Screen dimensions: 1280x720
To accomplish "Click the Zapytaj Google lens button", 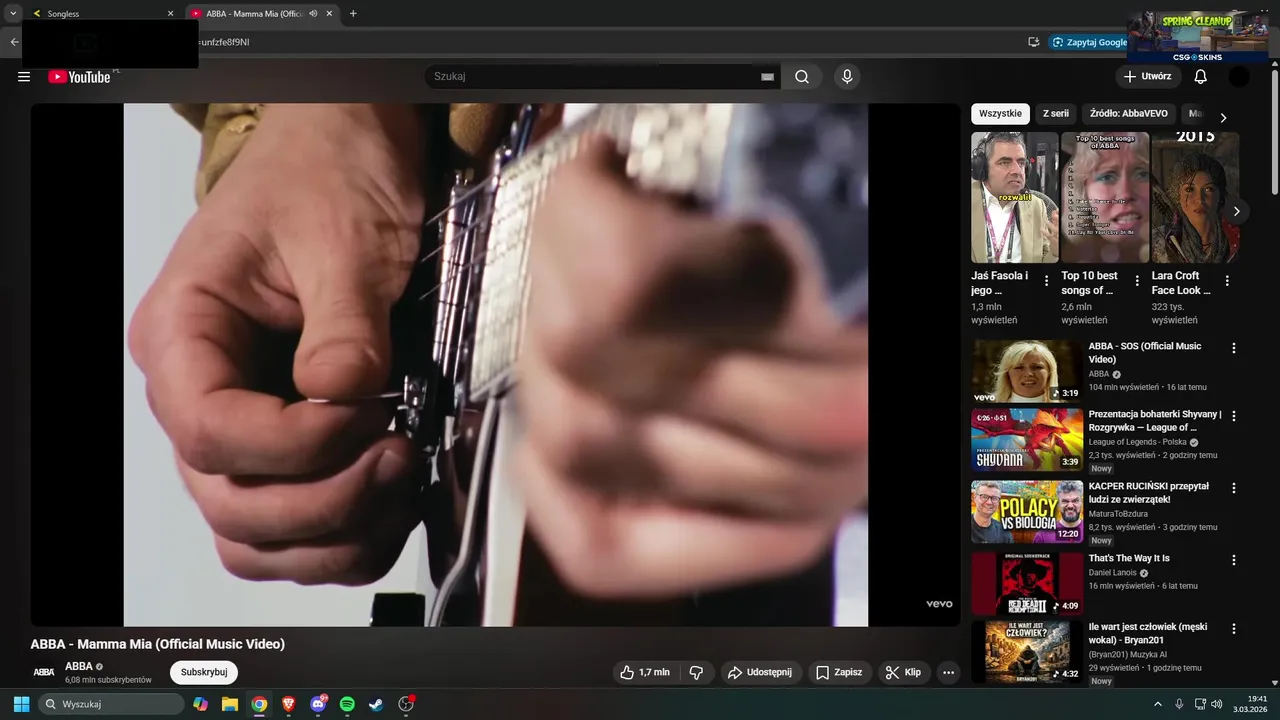I will point(1088,42).
